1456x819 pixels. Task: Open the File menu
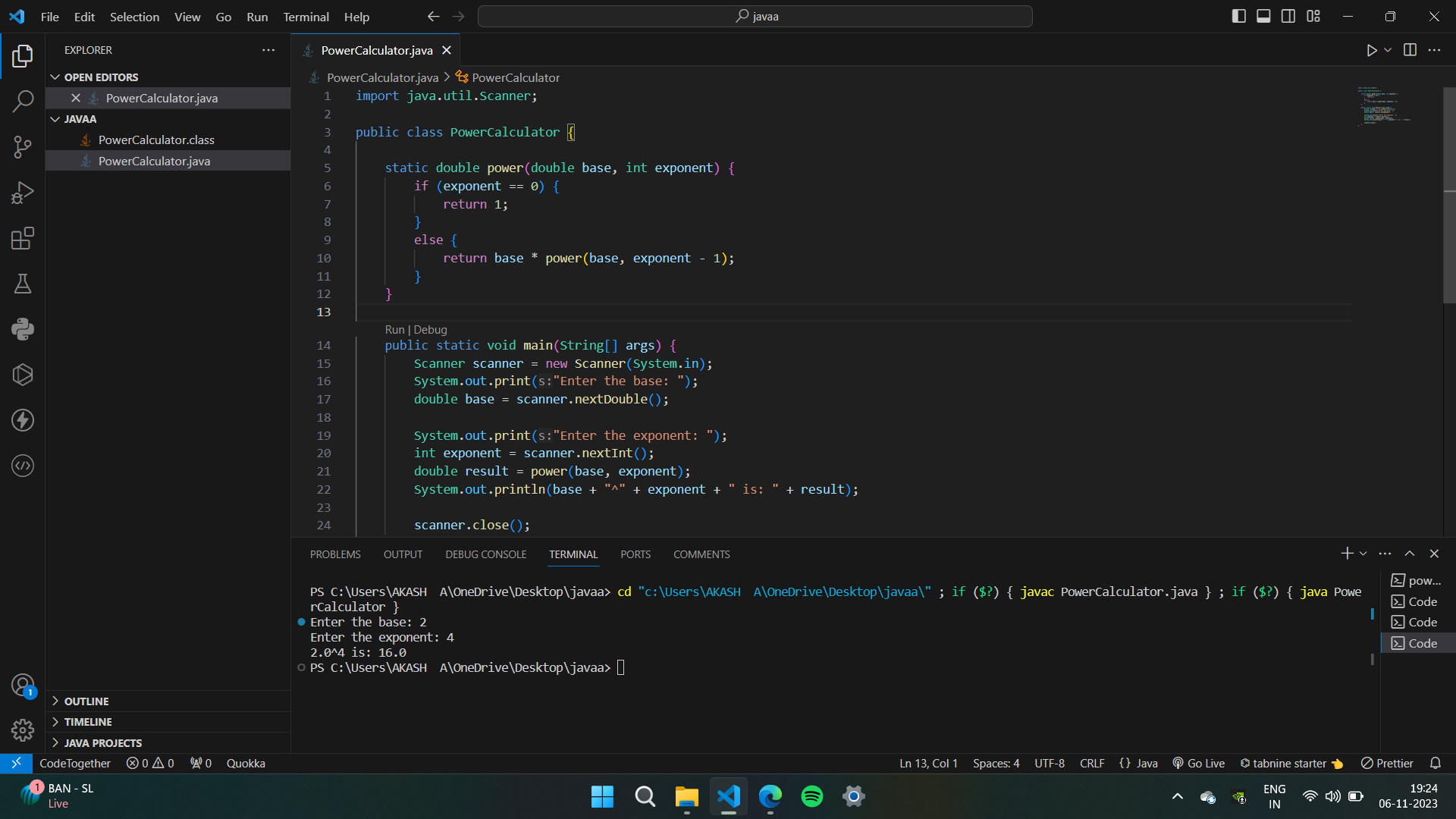[x=49, y=17]
